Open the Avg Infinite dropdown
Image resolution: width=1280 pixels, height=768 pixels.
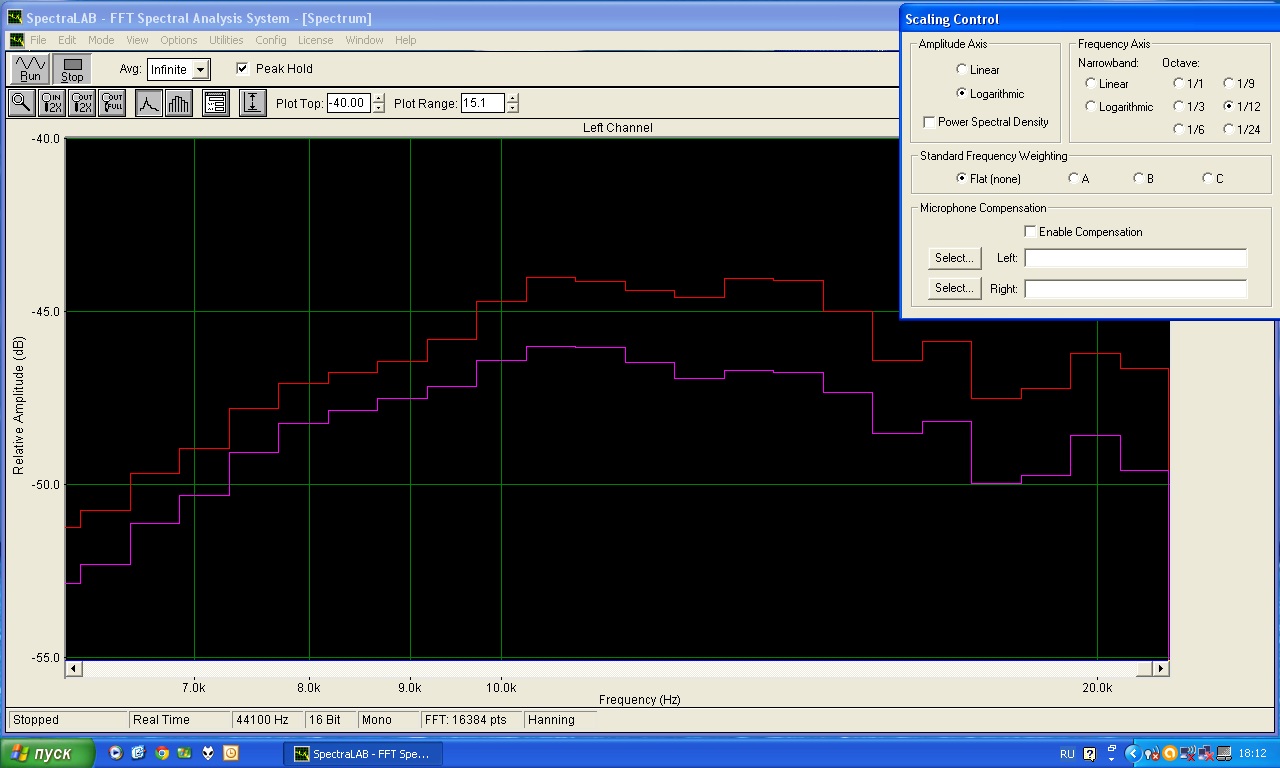[x=201, y=70]
